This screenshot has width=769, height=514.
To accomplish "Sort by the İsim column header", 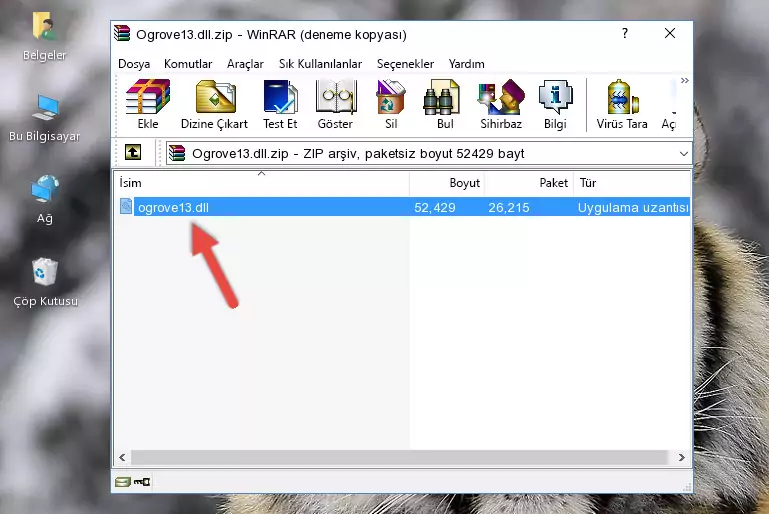I will coord(262,183).
